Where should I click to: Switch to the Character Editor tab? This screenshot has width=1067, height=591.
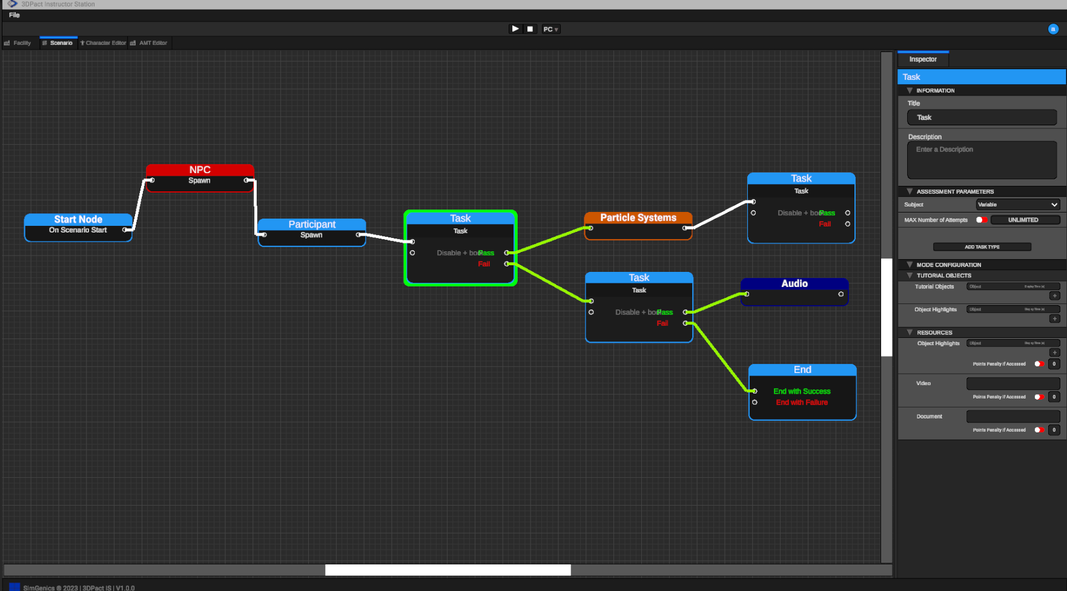click(x=105, y=43)
